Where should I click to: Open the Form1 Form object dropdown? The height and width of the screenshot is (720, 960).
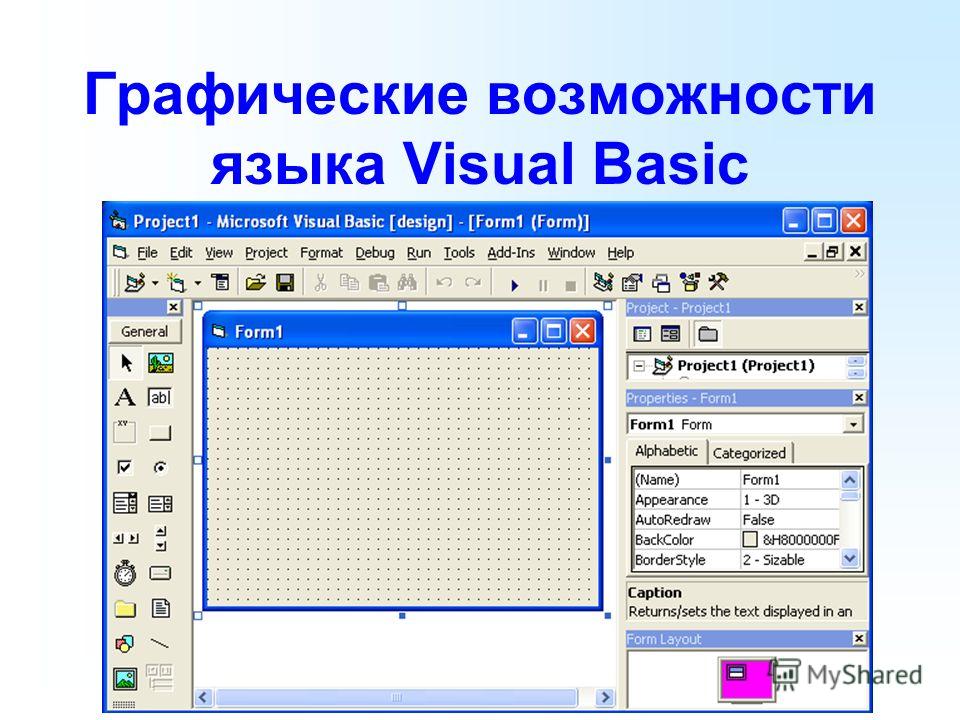(x=852, y=424)
